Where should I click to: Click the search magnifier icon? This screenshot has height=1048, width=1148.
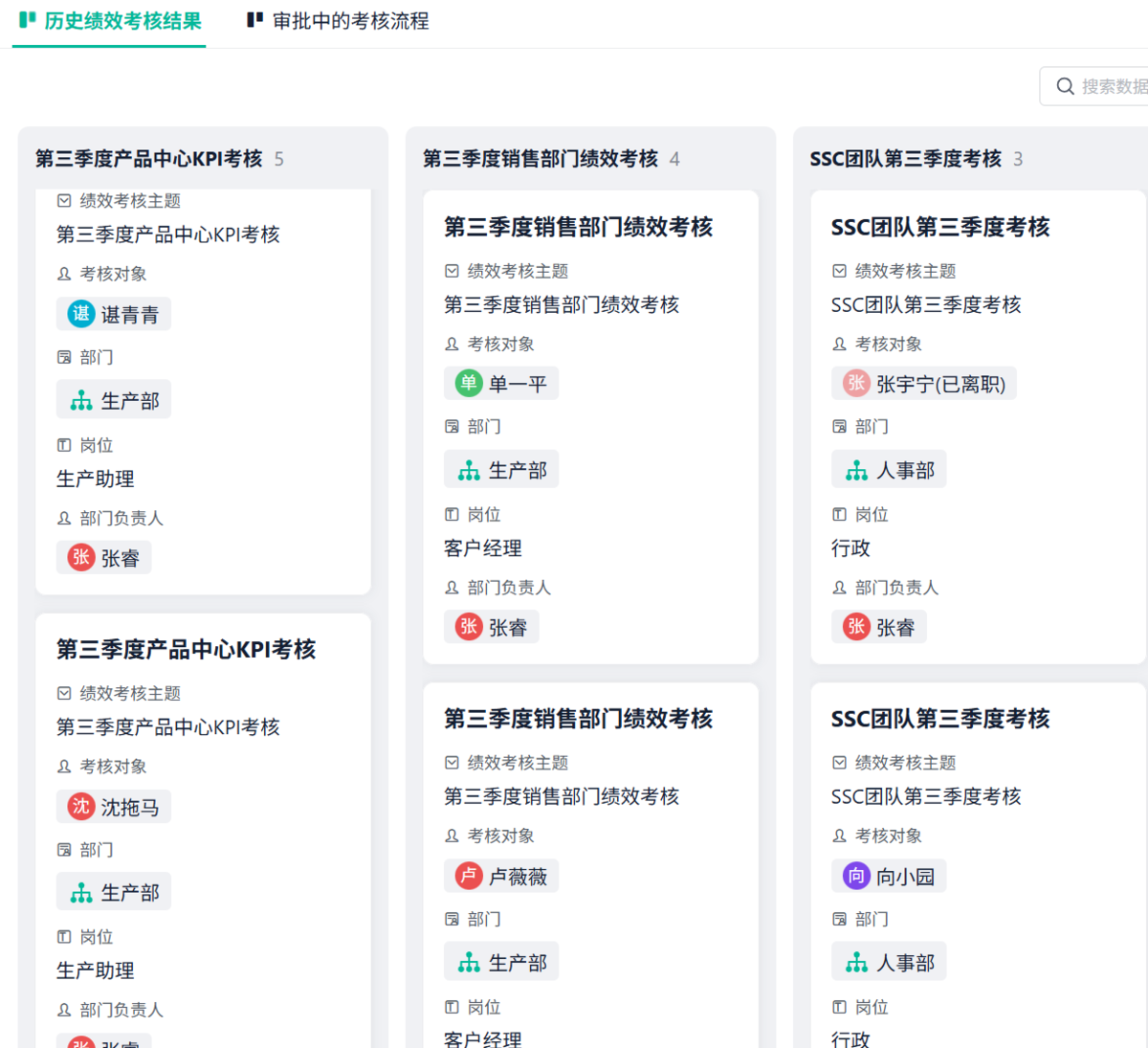[1065, 87]
